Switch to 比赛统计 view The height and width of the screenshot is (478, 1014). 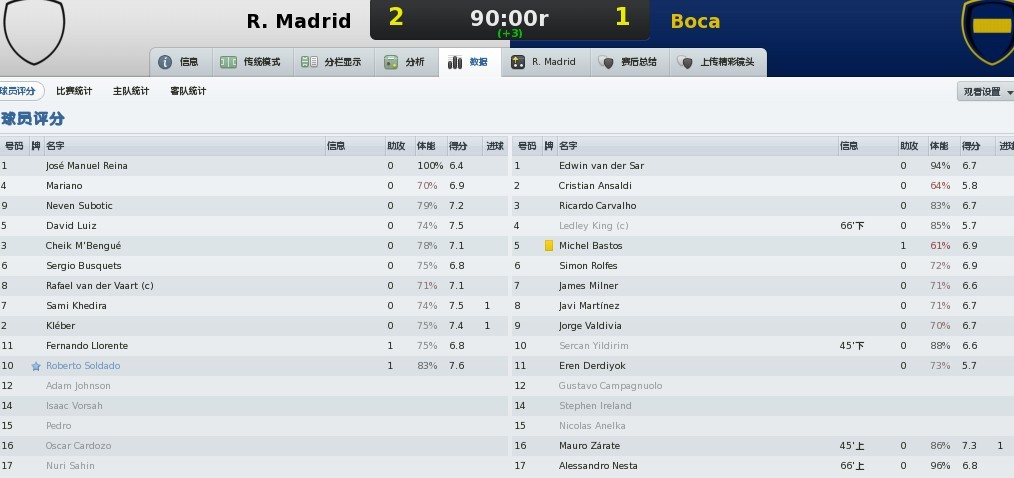click(74, 91)
